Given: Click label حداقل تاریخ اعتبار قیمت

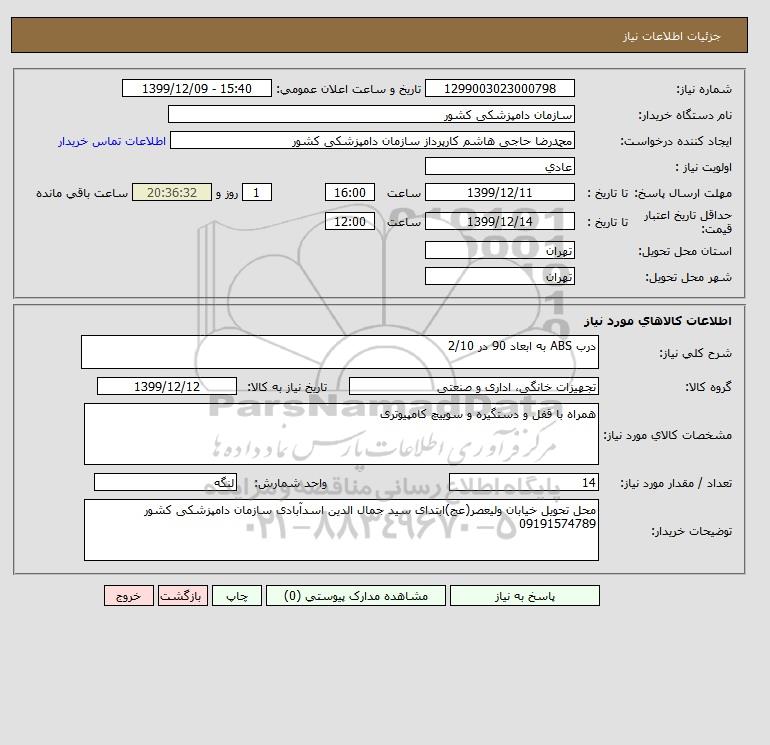Looking at the screenshot, I should point(688,222).
